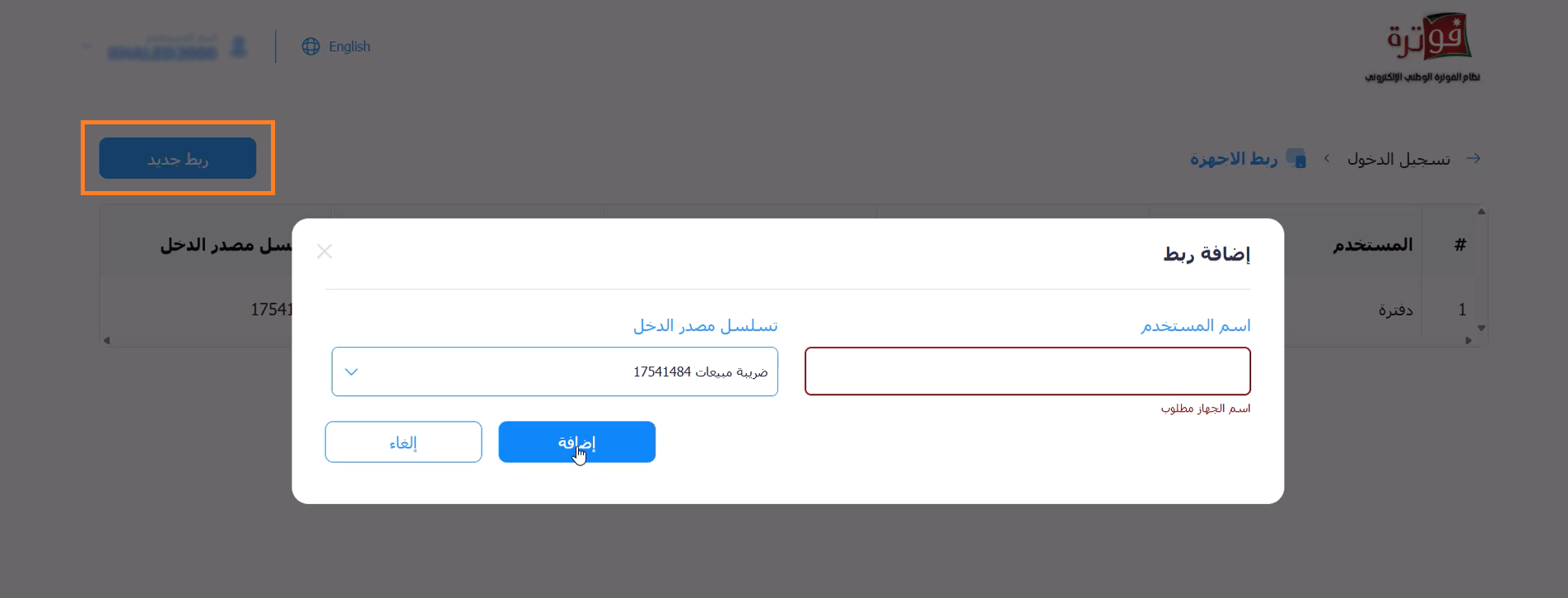The width and height of the screenshot is (1568, 598).
Task: Open the ضريبة مبيعات 17541484 combo box
Action: pyautogui.click(x=555, y=371)
